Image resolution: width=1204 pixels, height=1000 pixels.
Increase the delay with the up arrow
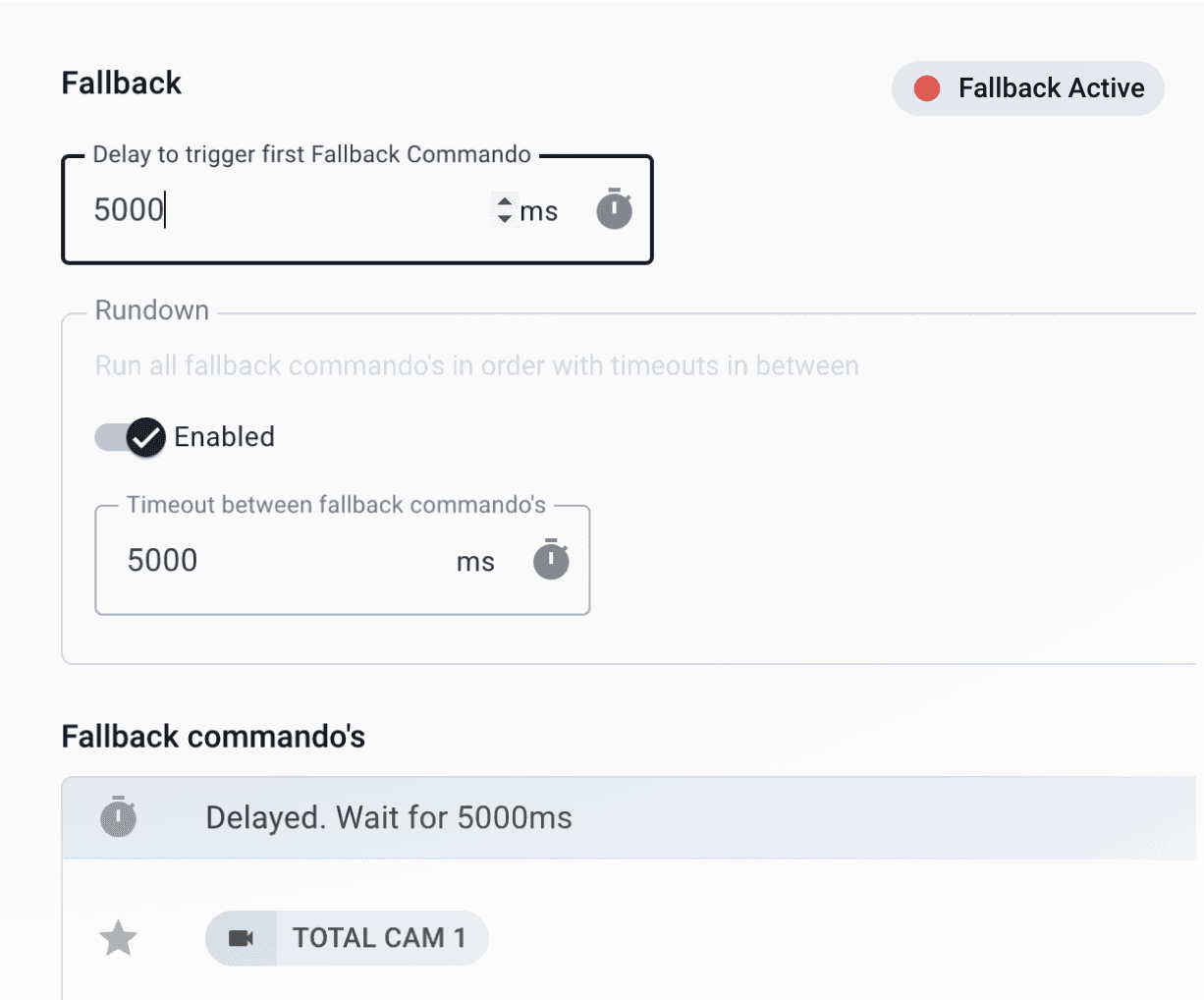coord(504,202)
